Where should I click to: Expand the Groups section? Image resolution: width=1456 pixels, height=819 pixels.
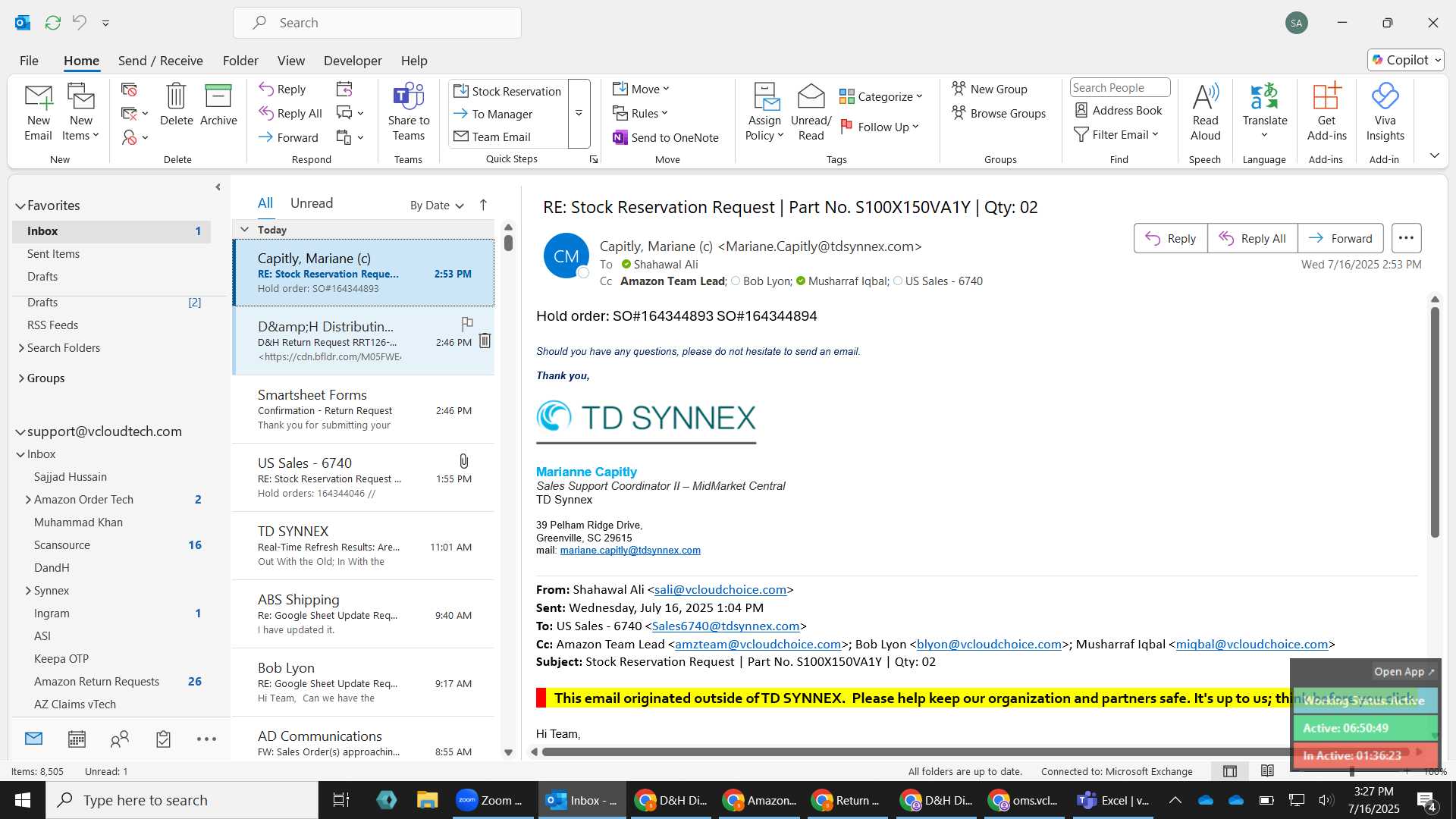20,378
